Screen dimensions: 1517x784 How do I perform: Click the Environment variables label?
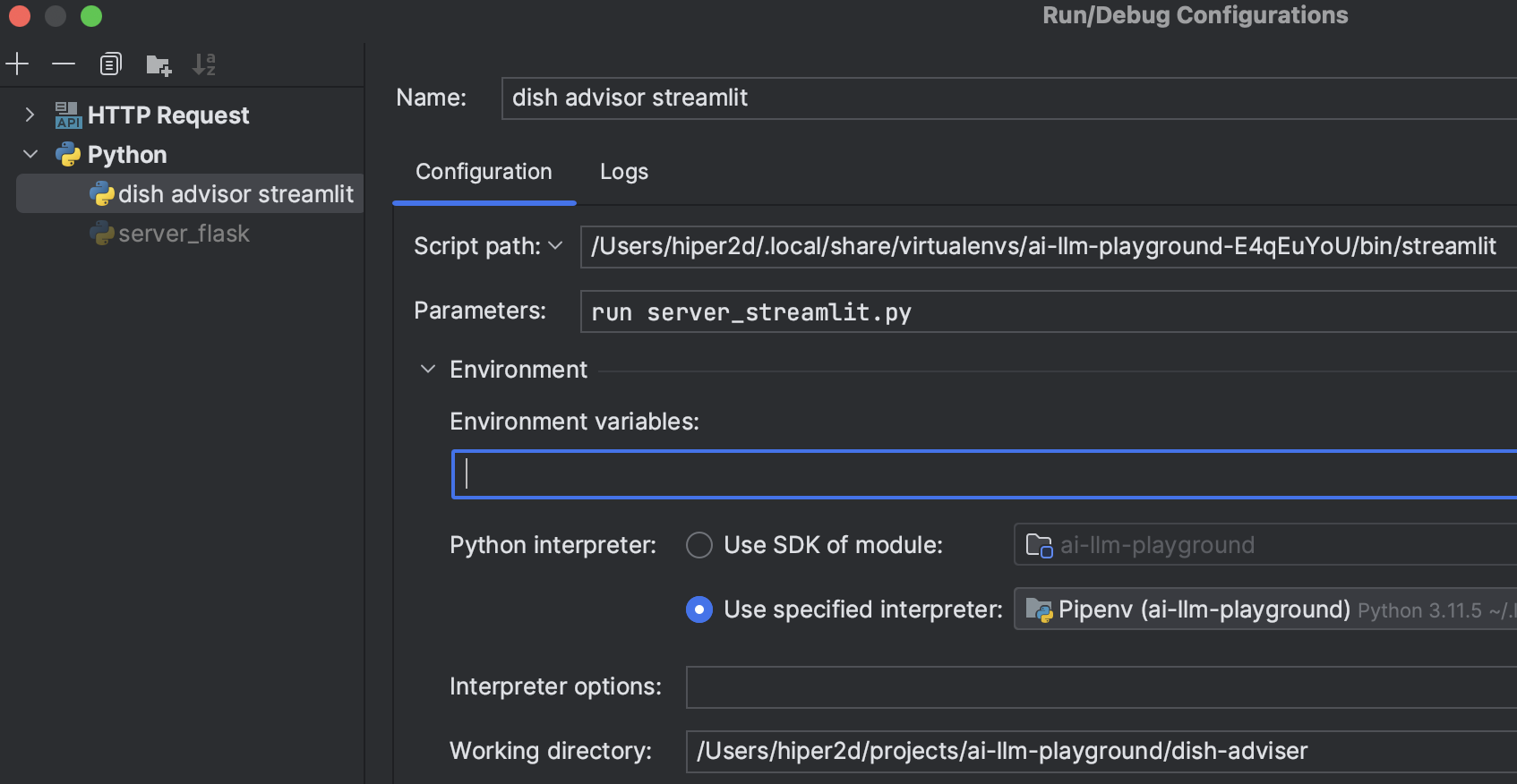[x=574, y=422]
